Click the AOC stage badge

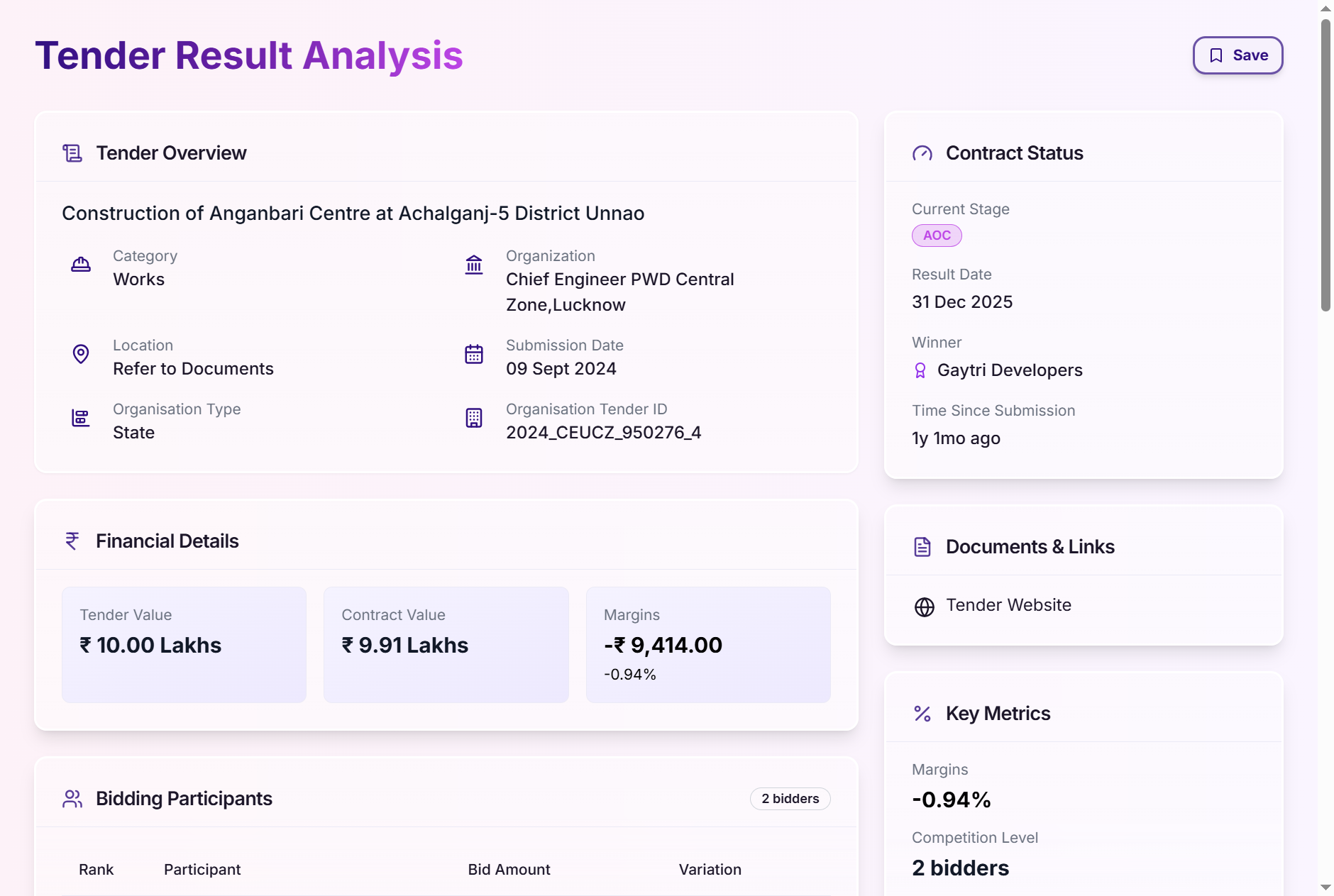pyautogui.click(x=937, y=236)
